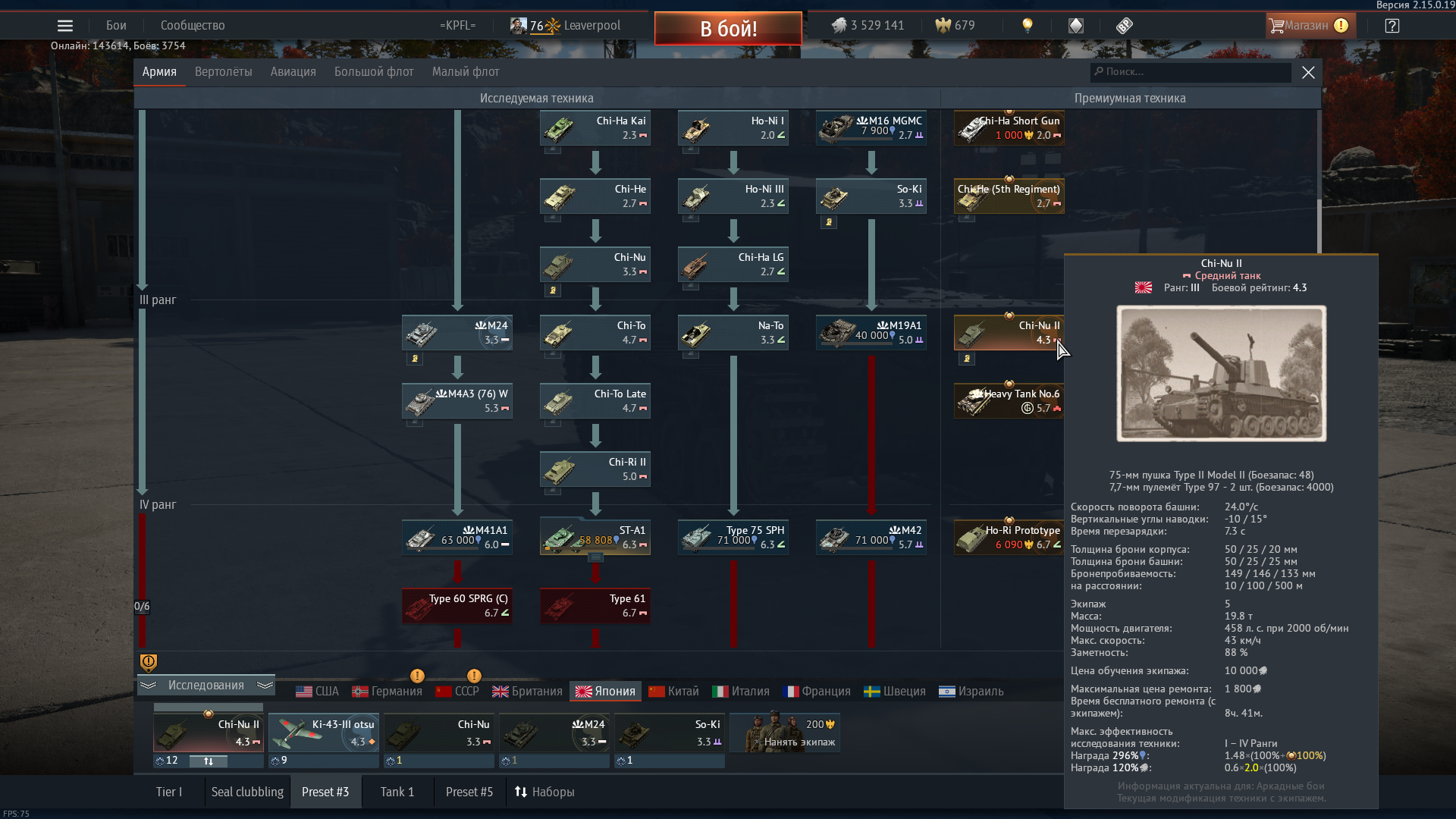Open the hamburger main menu

click(x=65, y=26)
